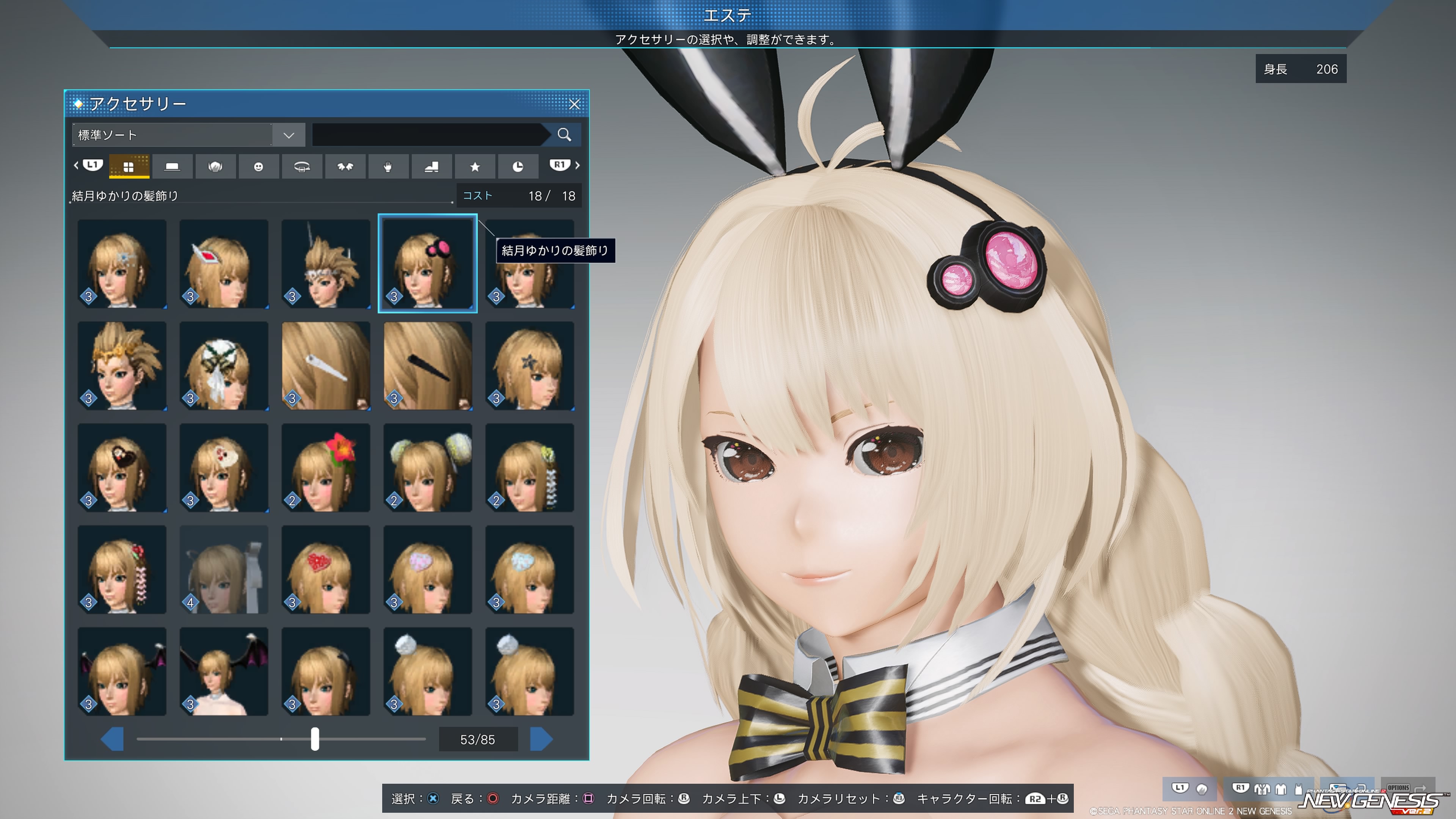Choose the boot category filter icon
The image size is (1456, 819).
(431, 166)
